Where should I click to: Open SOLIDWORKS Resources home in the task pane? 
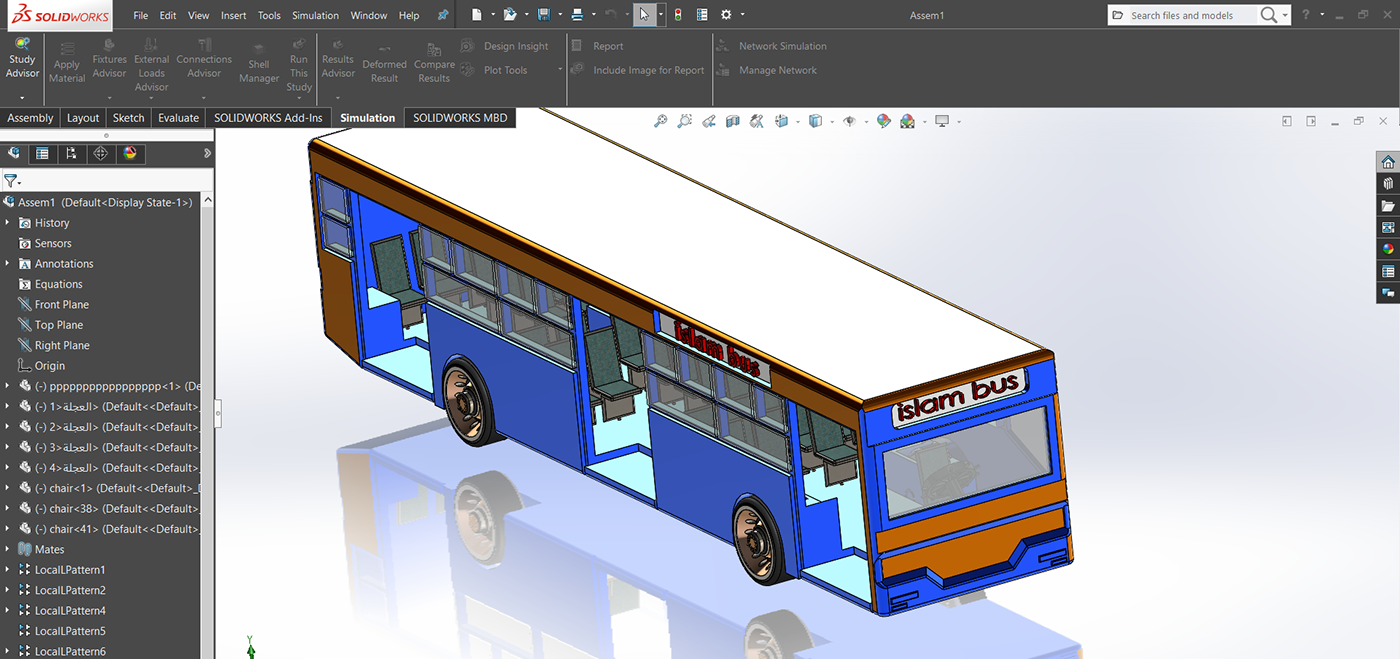point(1388,162)
